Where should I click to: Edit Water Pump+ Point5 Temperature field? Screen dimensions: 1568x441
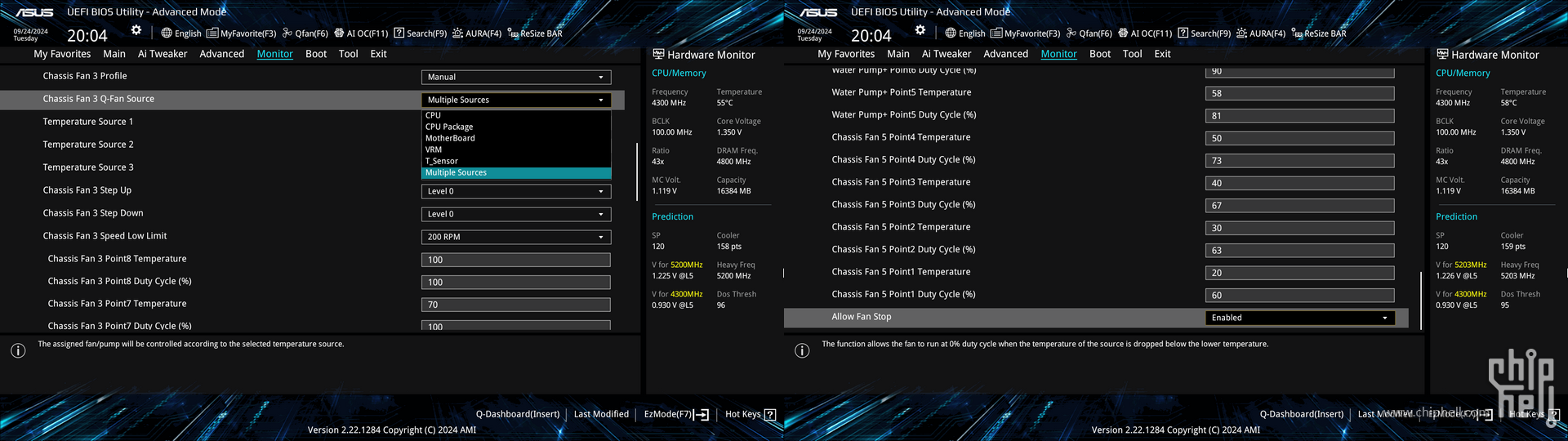pos(1300,93)
